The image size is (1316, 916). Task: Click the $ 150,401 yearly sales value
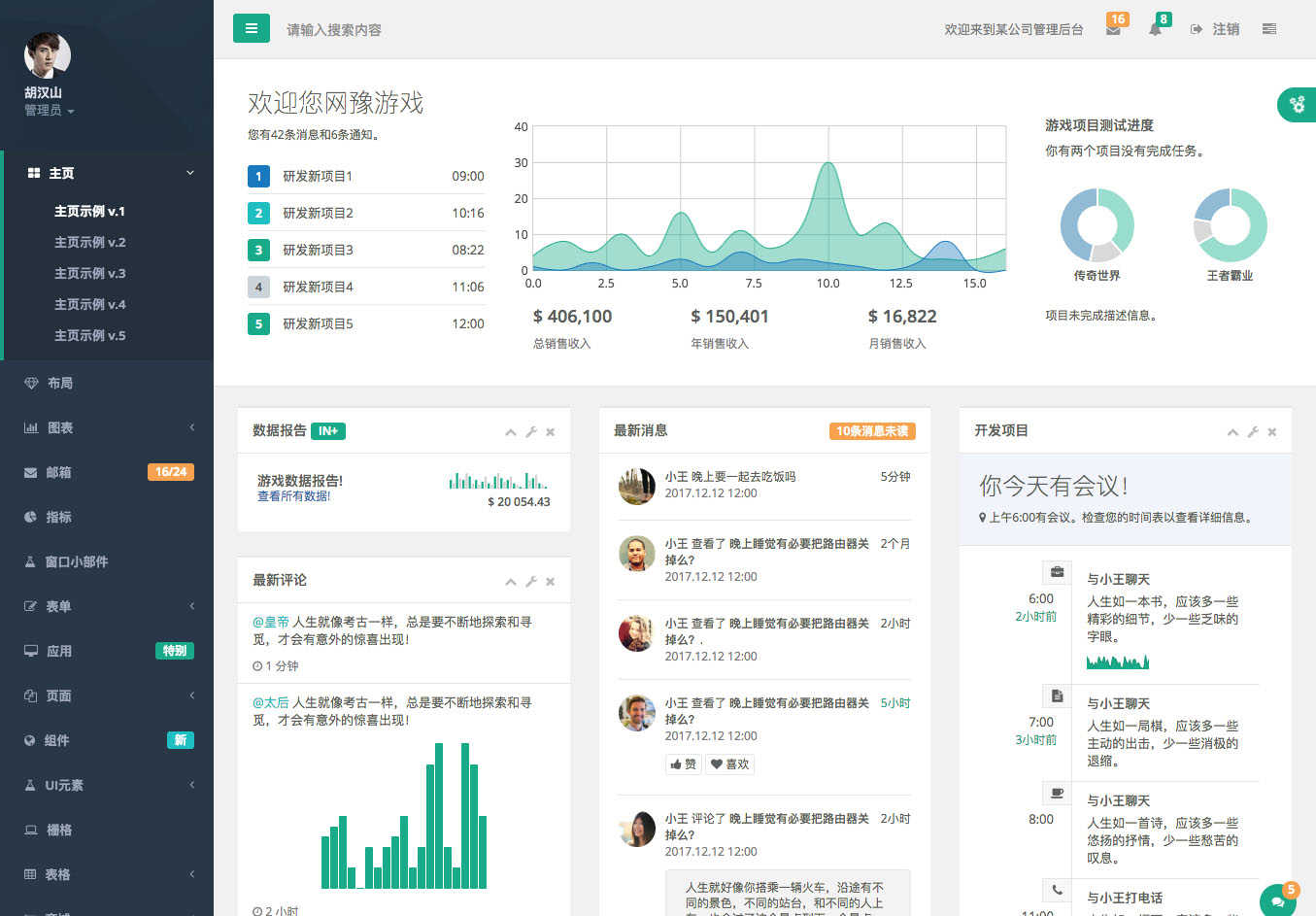tap(729, 316)
